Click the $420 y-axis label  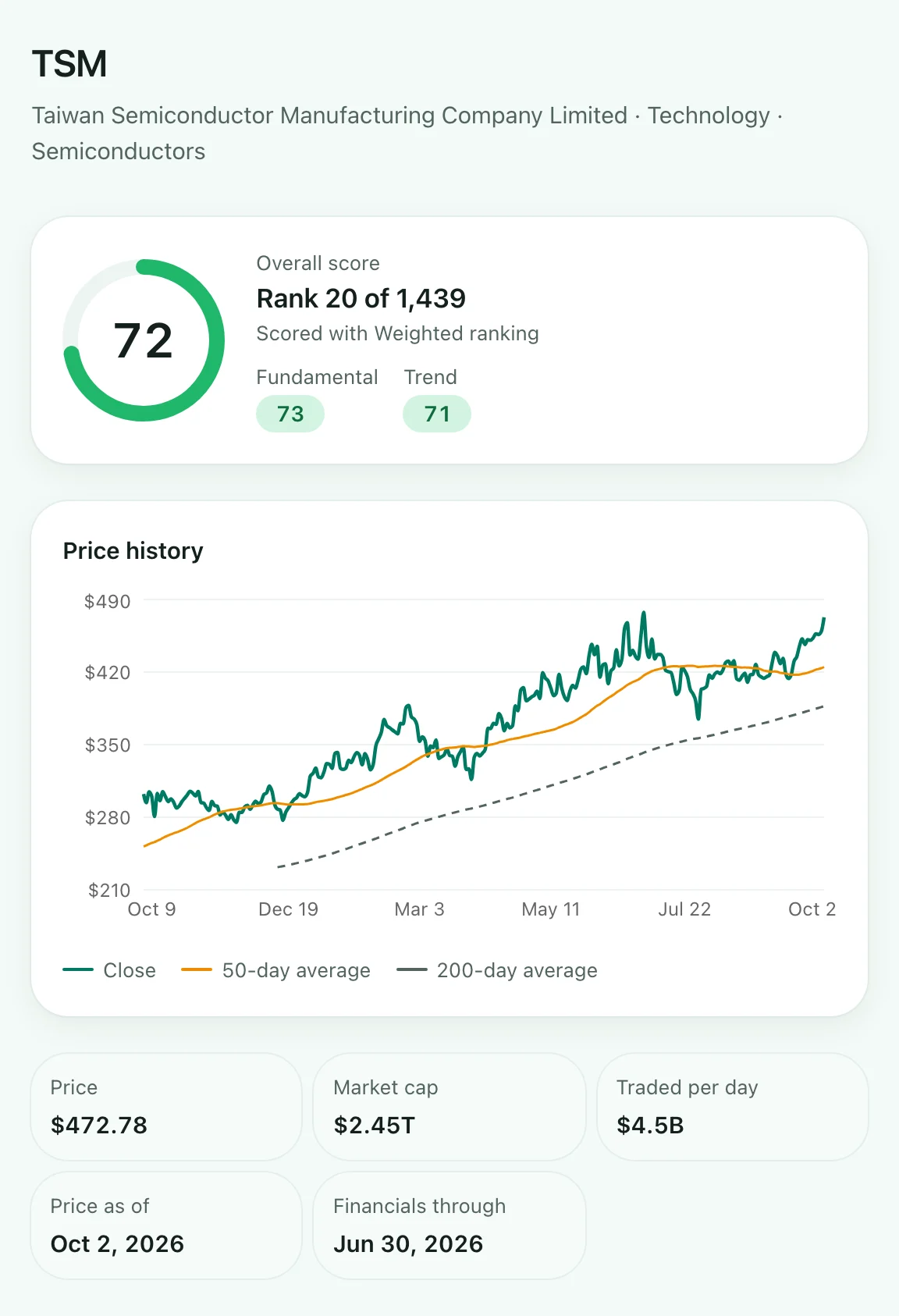click(x=108, y=673)
